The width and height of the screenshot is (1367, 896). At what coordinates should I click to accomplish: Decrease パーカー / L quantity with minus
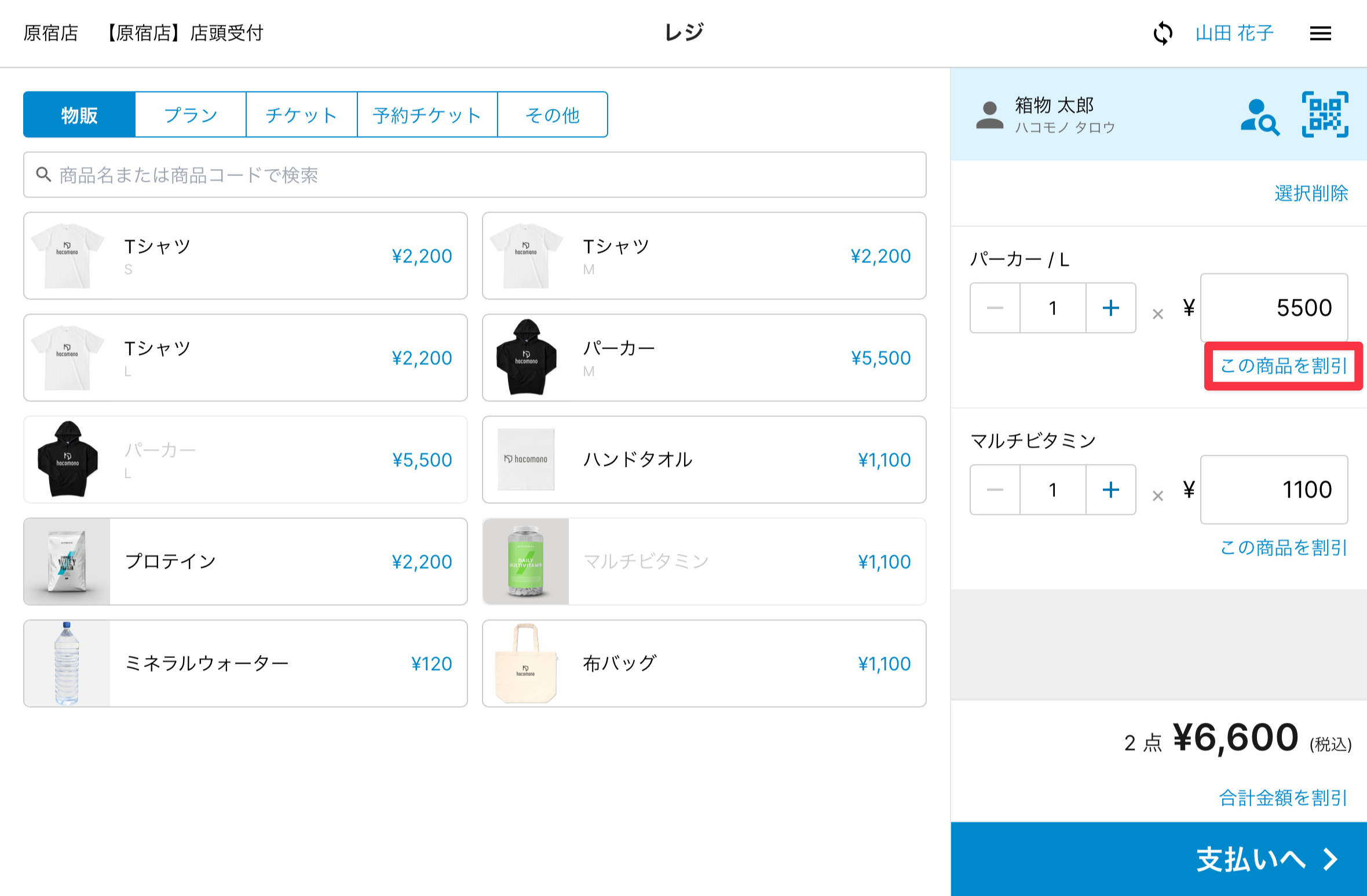point(995,308)
